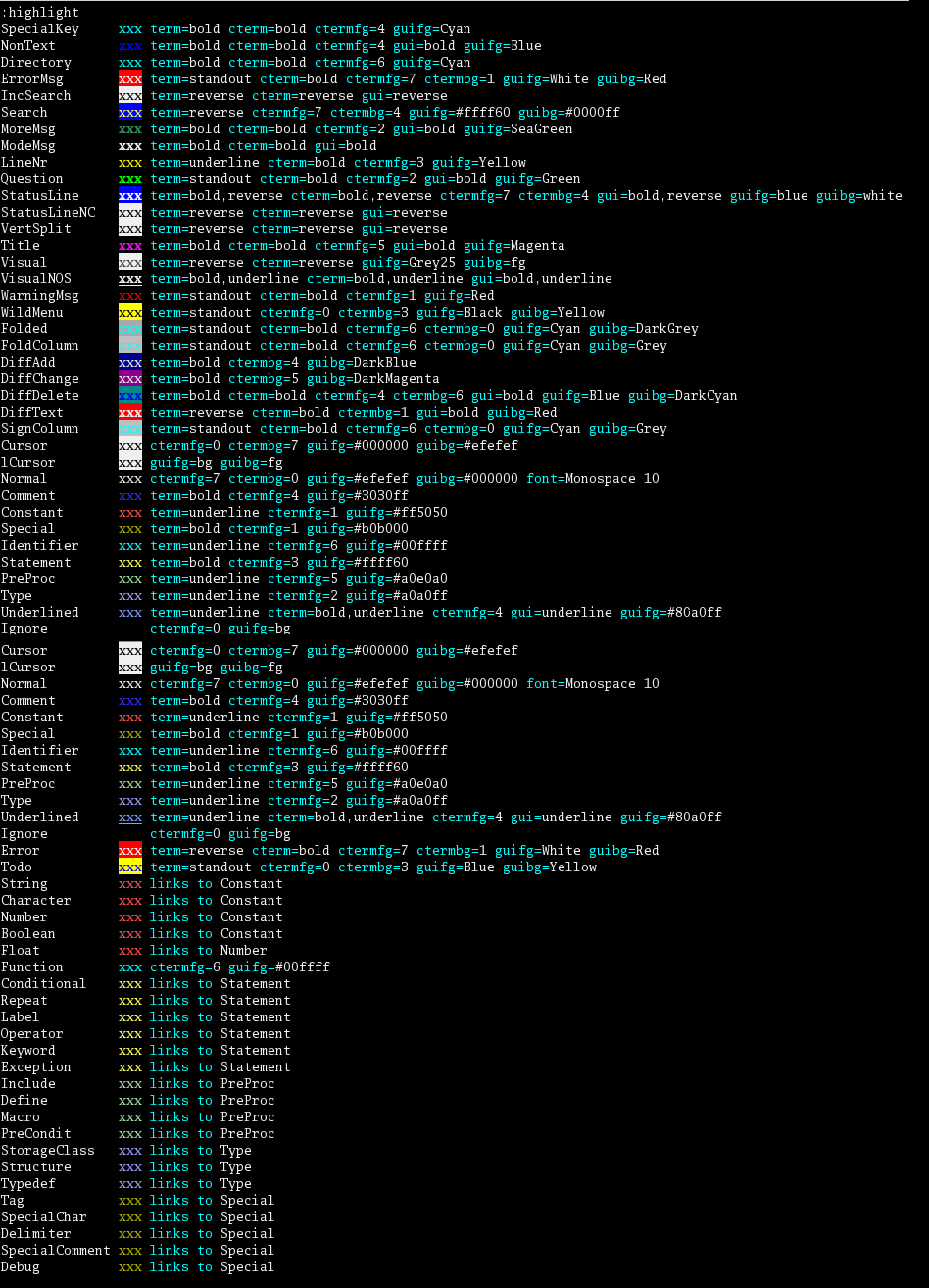
Task: Click the Debug group name
Action: click(21, 1267)
